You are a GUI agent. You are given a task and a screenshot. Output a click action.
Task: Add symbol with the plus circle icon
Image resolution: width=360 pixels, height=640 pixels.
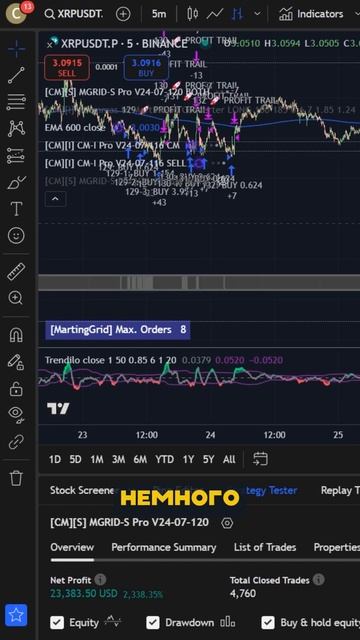click(123, 14)
